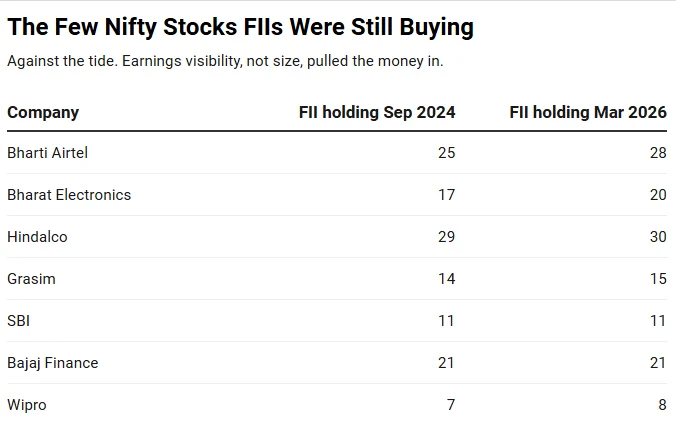
Task: Click the Bajaj Finance company name
Action: point(53,363)
